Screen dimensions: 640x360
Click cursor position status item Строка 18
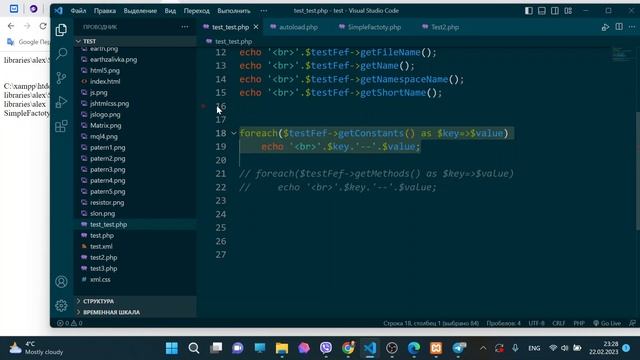(x=431, y=323)
